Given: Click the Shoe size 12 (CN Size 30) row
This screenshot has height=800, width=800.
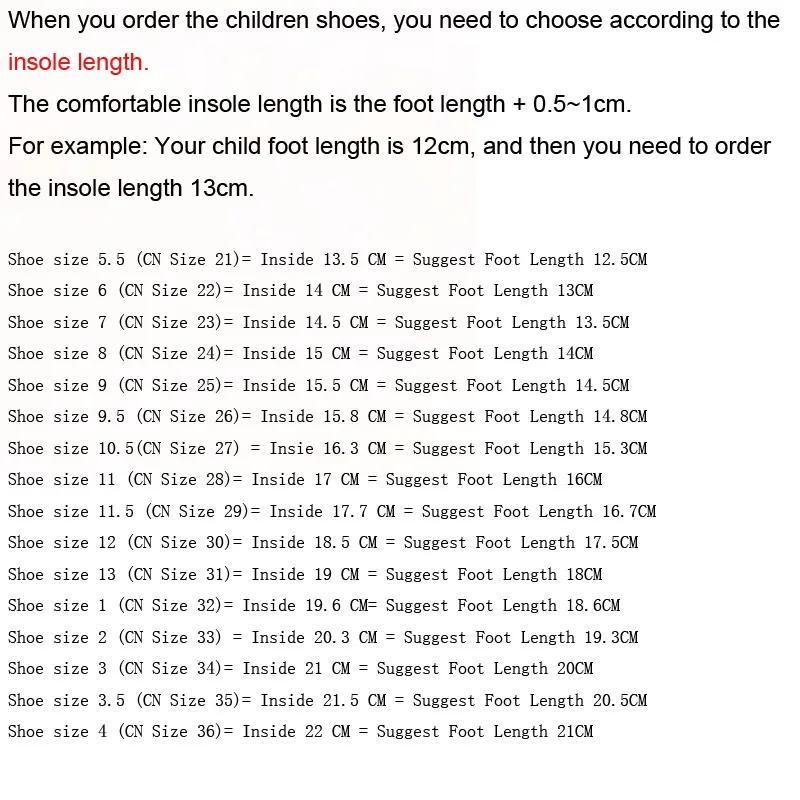Looking at the screenshot, I should (x=323, y=543).
